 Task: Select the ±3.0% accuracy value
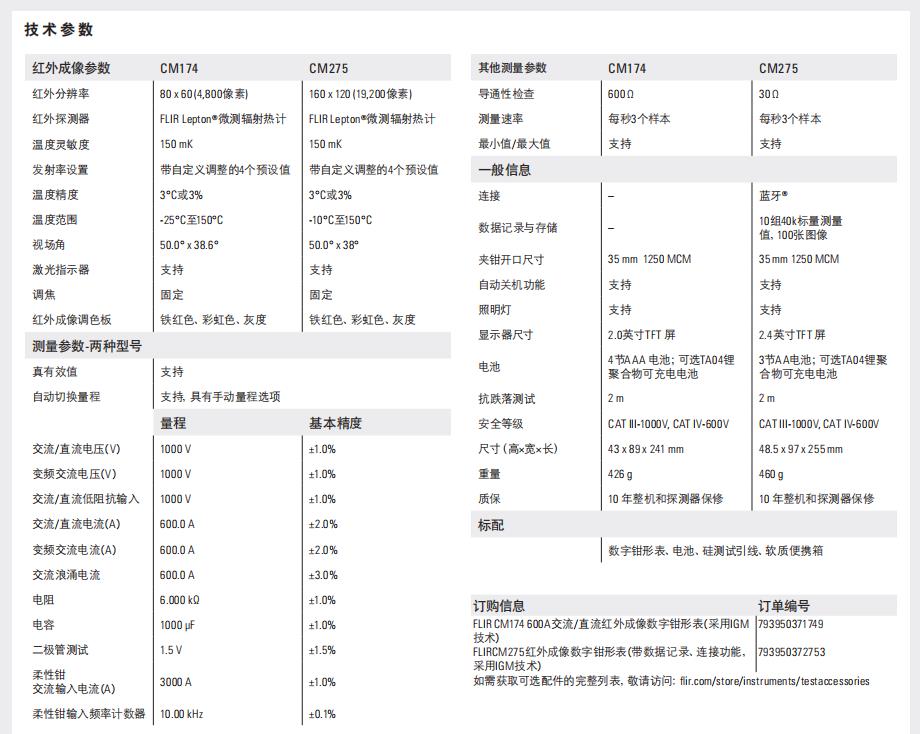click(x=323, y=576)
